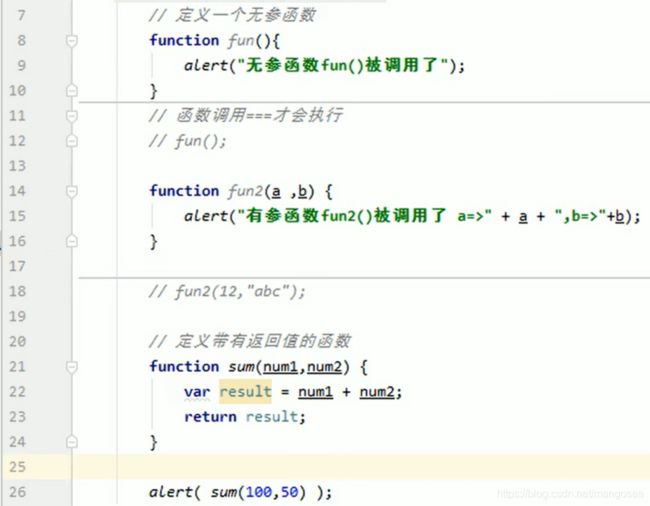Viewport: 650px width, 506px height.
Task: Click function keyword on line 14
Action: coord(184,191)
